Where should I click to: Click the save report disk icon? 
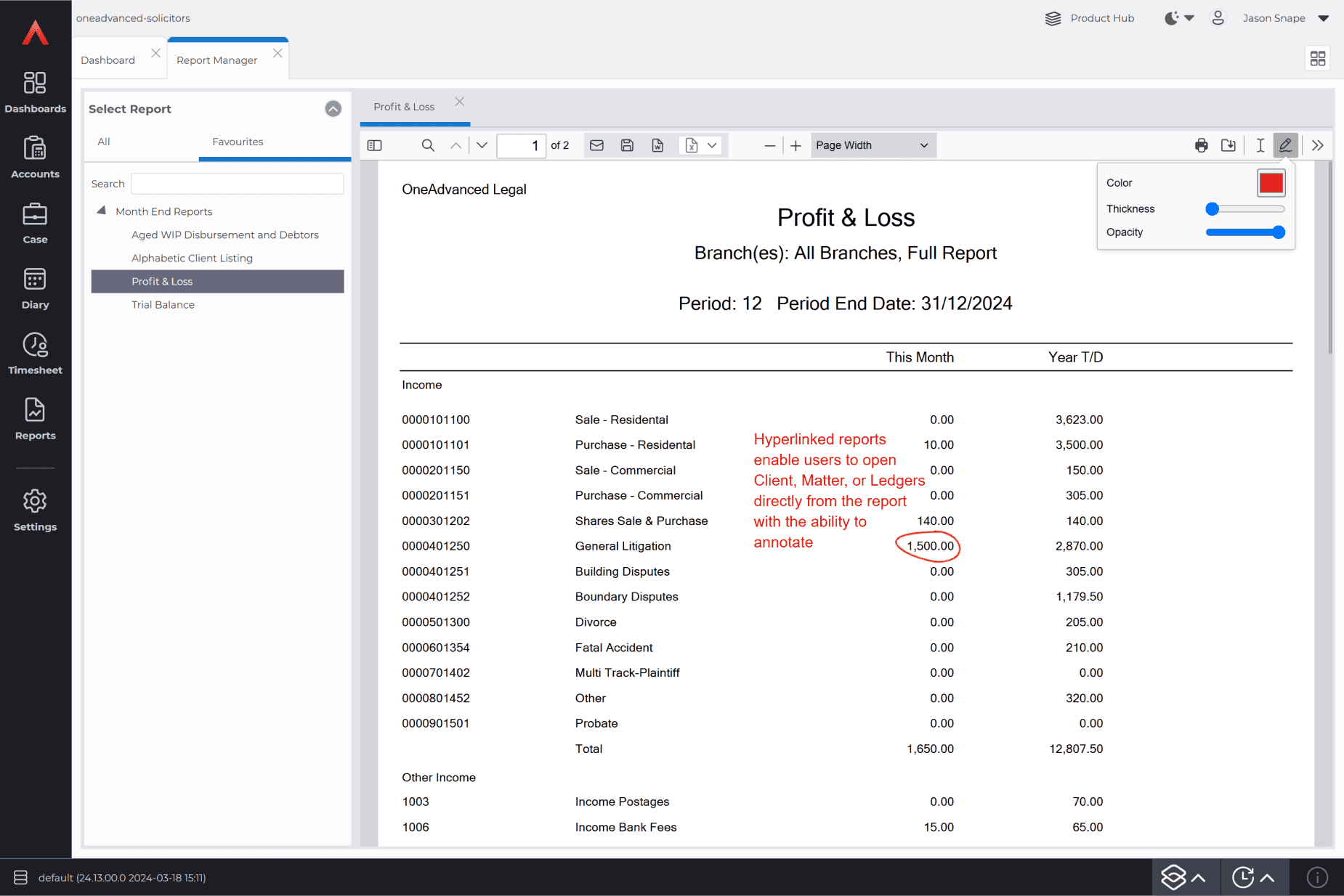coord(627,145)
